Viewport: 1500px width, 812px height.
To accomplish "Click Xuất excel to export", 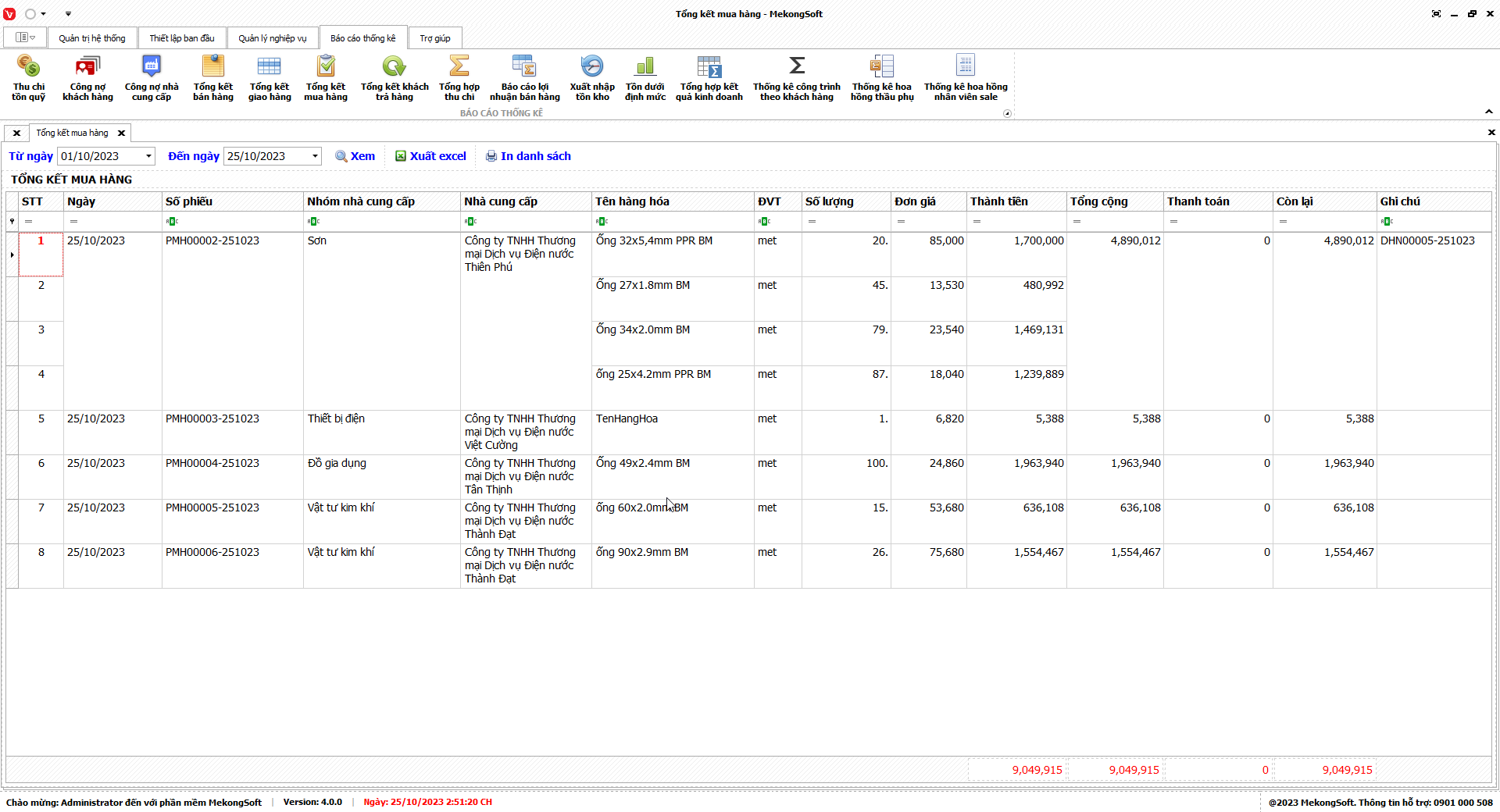I will point(430,156).
